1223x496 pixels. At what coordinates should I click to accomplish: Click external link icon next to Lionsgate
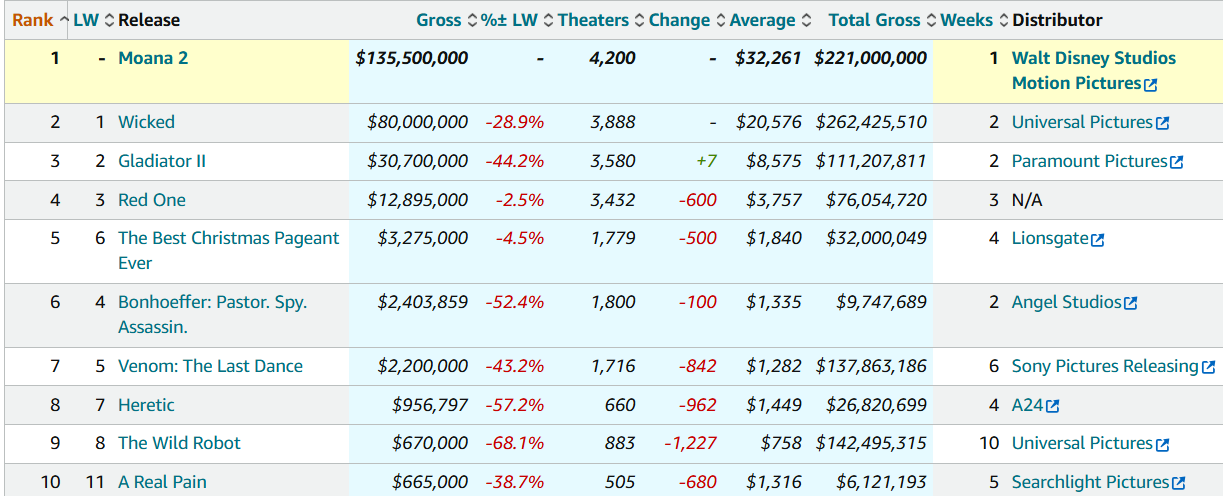(1098, 240)
